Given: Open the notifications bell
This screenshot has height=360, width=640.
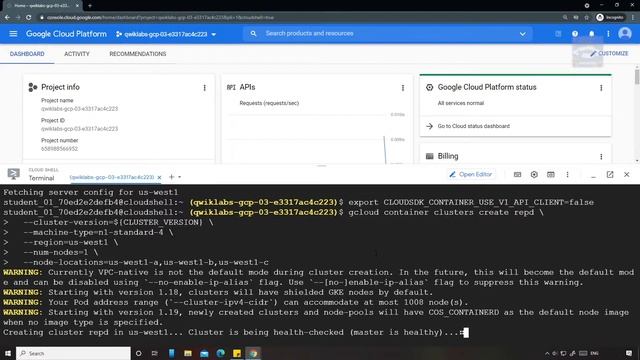Looking at the screenshot, I should tap(591, 34).
